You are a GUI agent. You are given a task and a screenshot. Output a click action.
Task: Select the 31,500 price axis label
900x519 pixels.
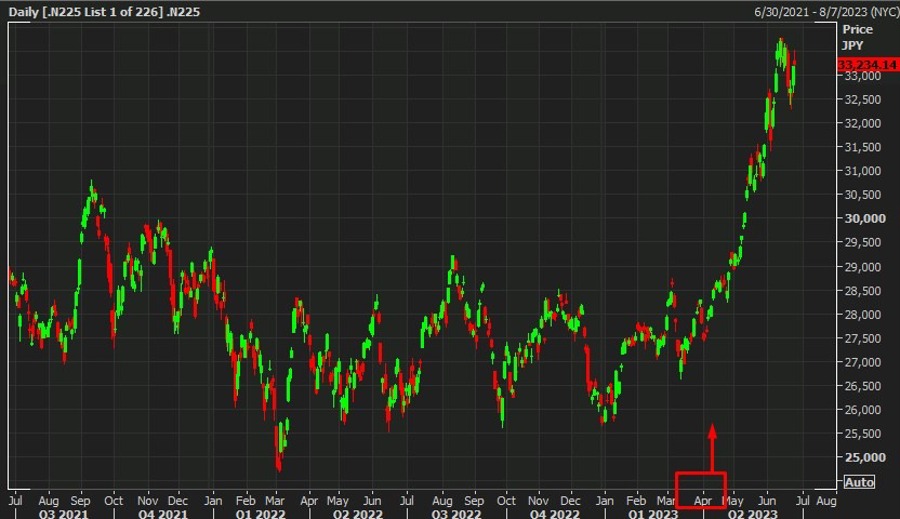coord(862,147)
